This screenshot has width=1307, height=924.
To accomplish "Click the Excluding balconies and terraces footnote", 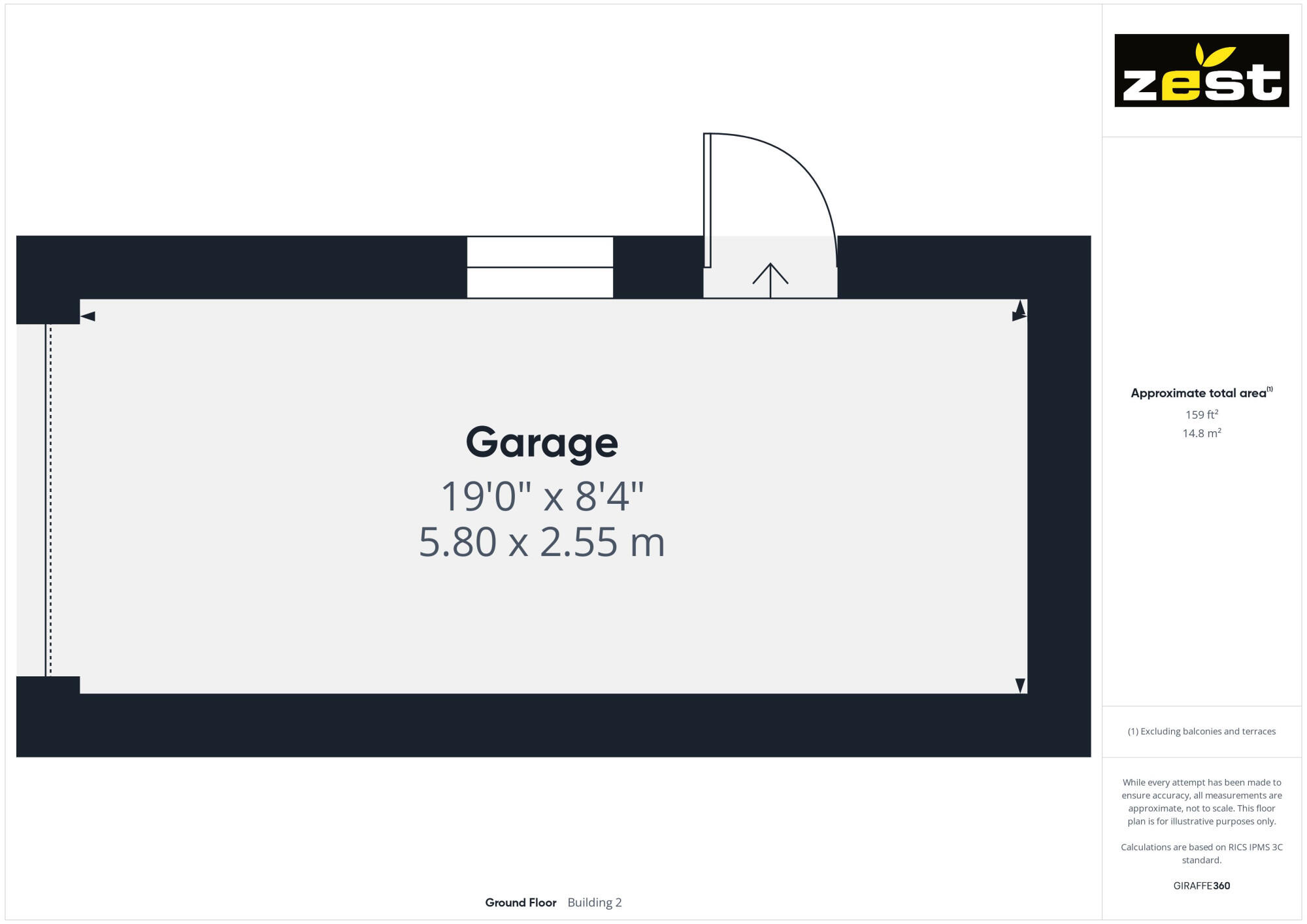I will 1201,731.
